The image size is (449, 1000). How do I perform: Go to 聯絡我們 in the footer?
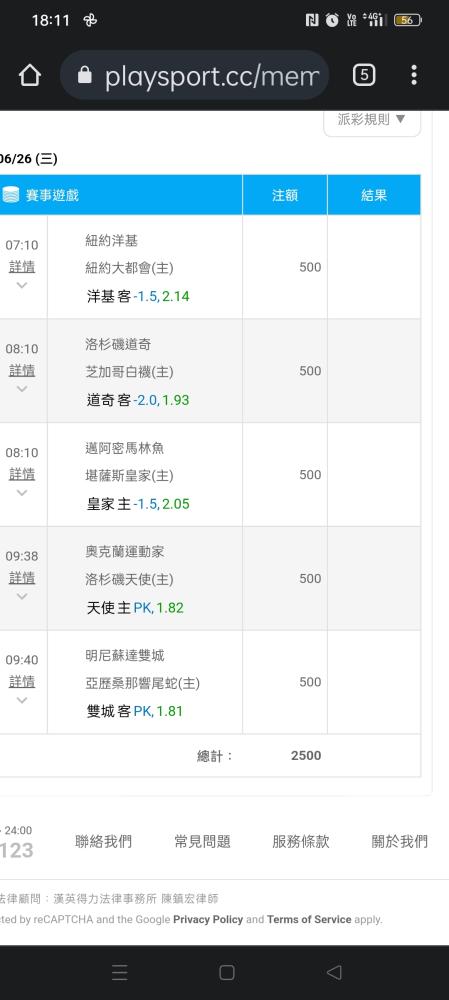coord(103,841)
